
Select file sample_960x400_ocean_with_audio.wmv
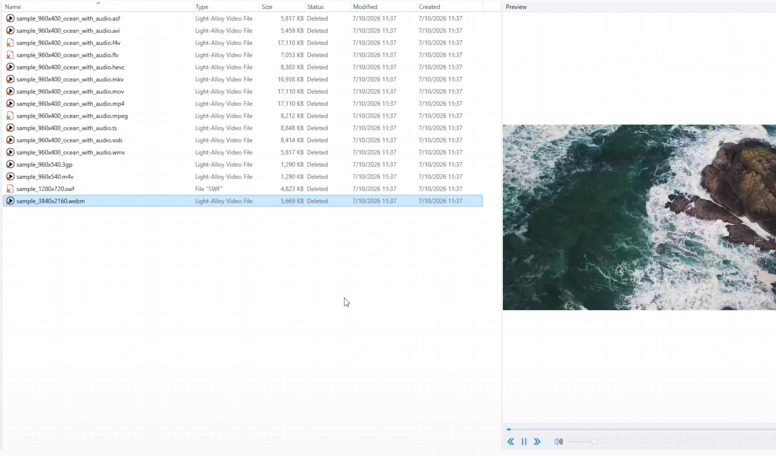click(x=70, y=152)
